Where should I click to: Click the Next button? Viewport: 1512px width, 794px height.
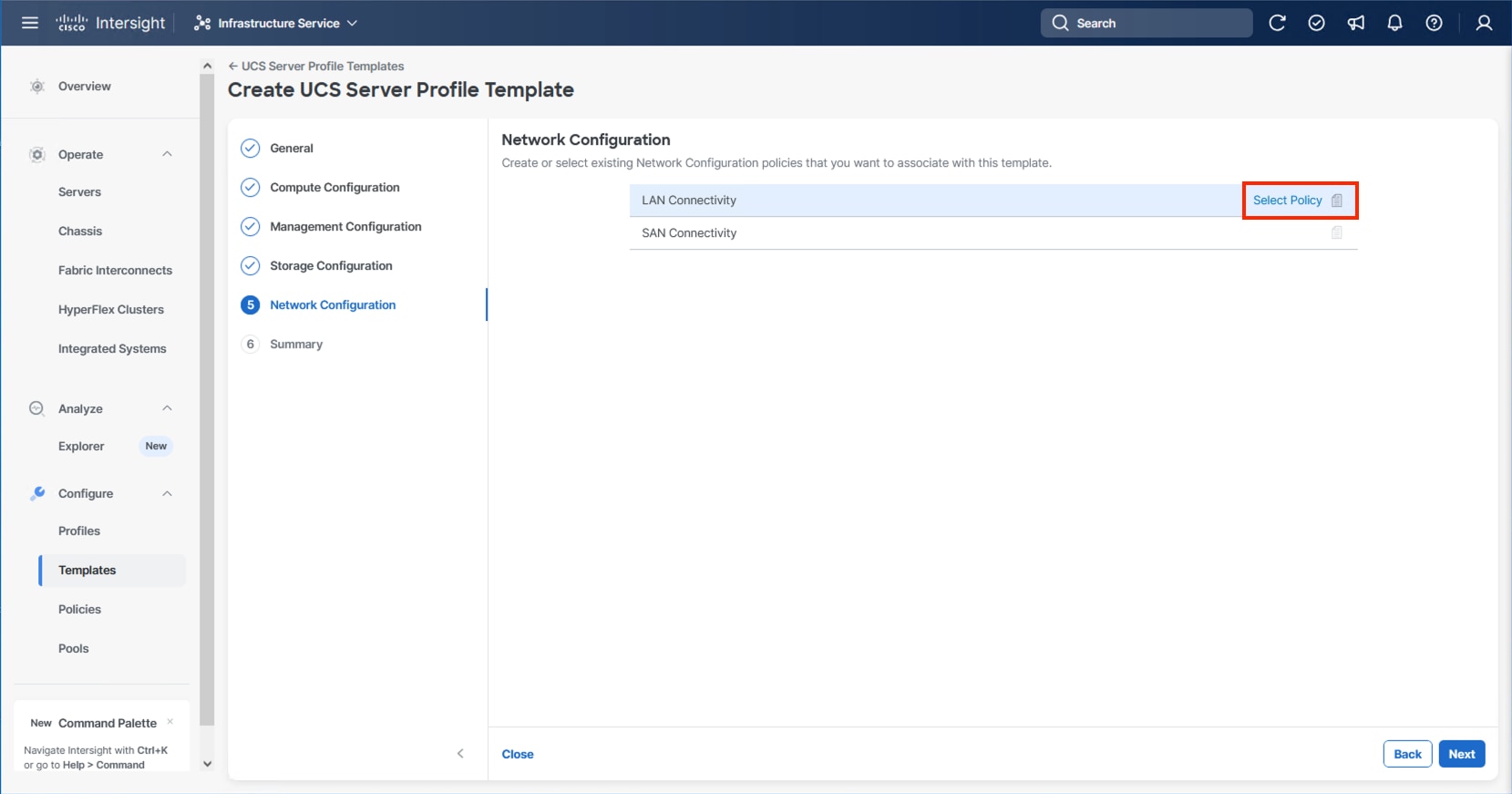pos(1462,754)
